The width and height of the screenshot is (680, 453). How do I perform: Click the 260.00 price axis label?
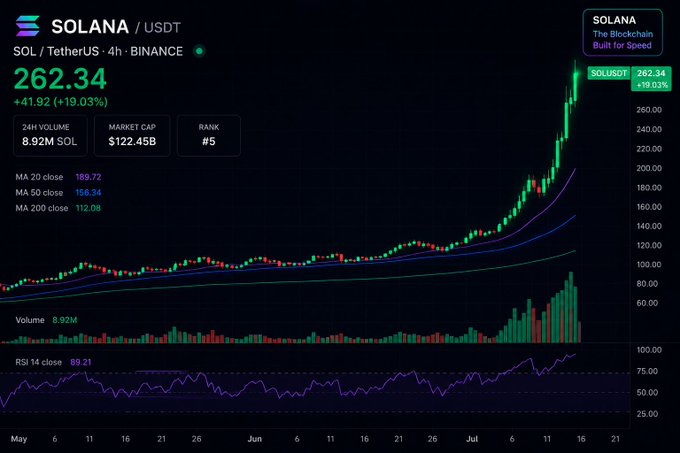(649, 110)
